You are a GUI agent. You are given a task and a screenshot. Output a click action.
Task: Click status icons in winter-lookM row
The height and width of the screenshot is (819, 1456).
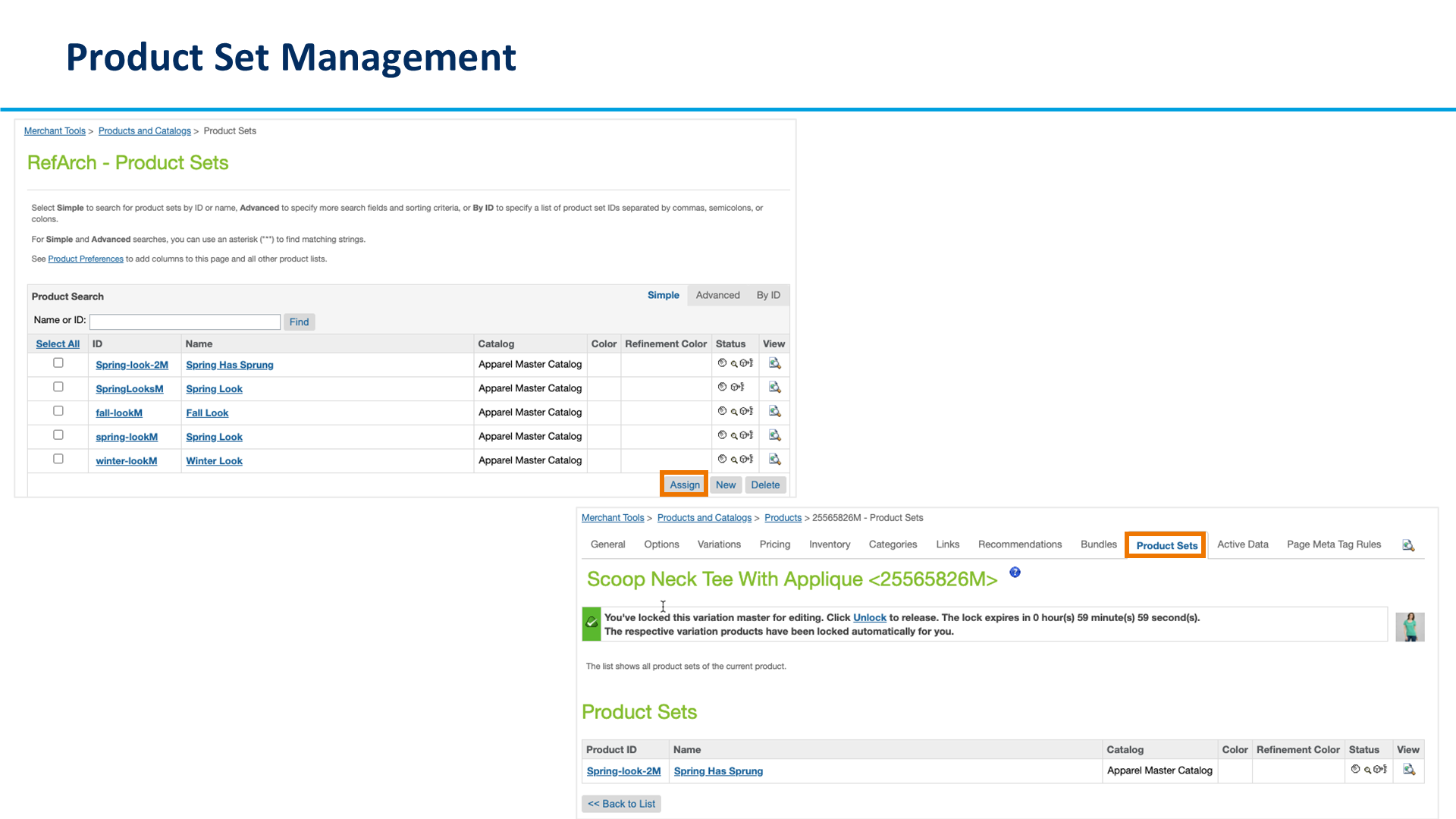coord(736,460)
